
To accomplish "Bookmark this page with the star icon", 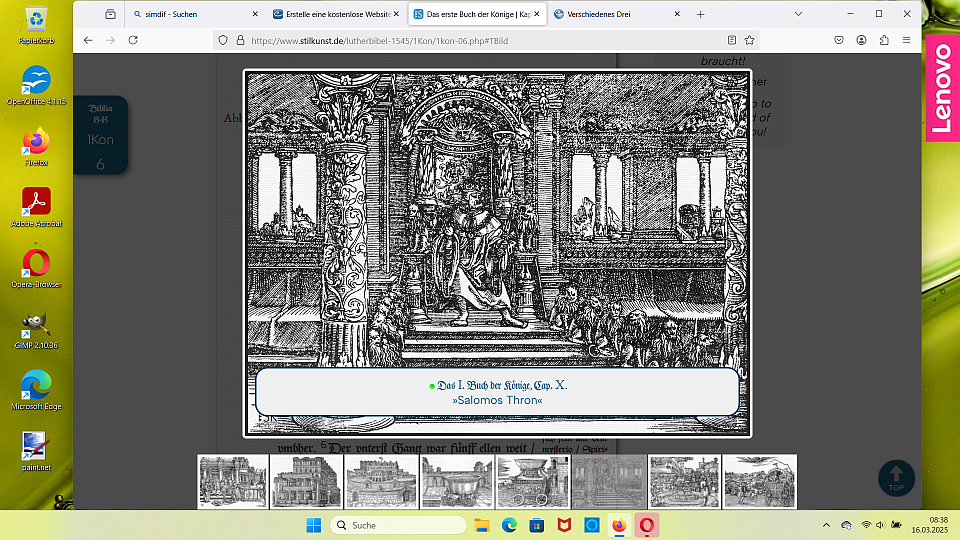I will [749, 40].
